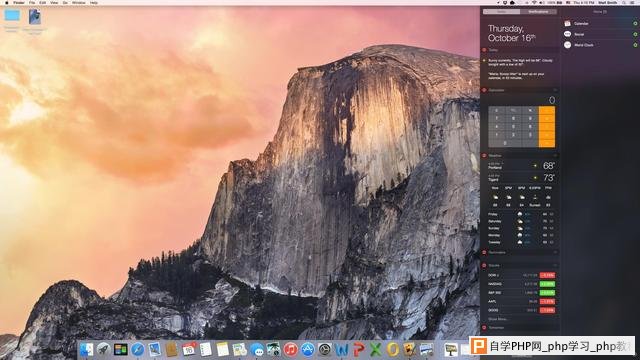Click the Wi-Fi status icon in menu bar
The height and width of the screenshot is (360, 640).
(534, 2)
